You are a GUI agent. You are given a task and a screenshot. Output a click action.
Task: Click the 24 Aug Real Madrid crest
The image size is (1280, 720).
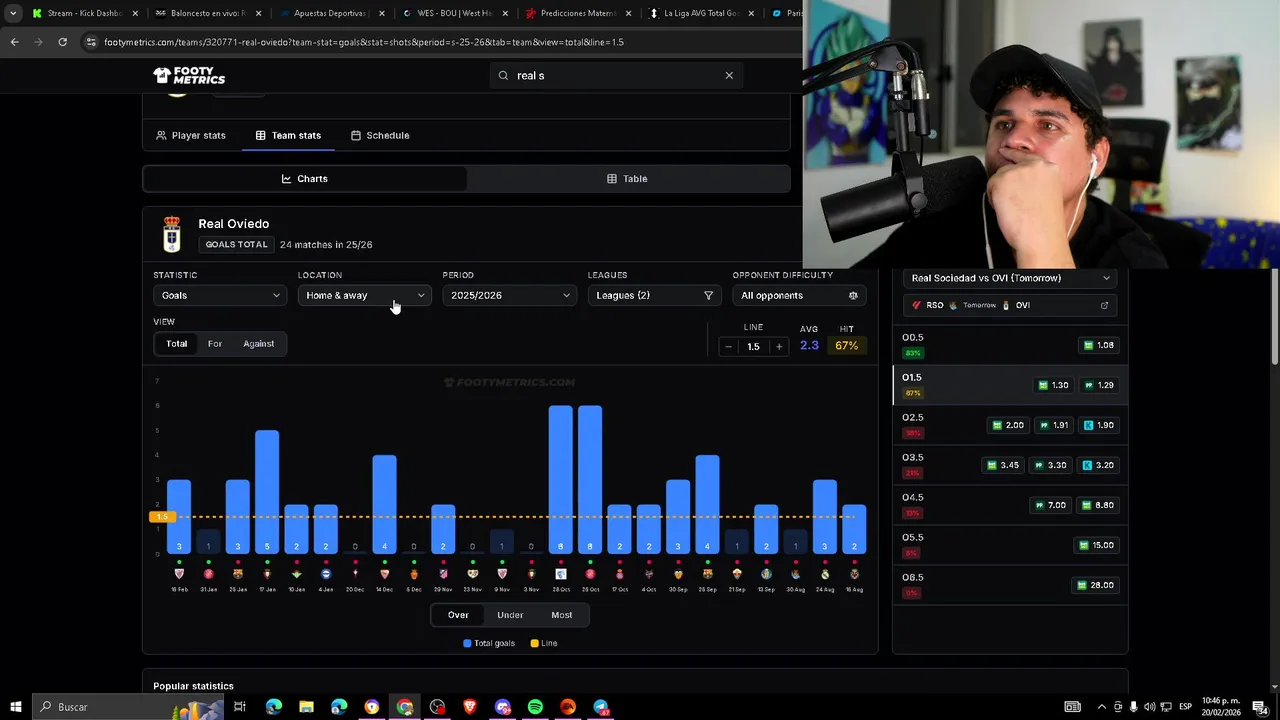(825, 574)
